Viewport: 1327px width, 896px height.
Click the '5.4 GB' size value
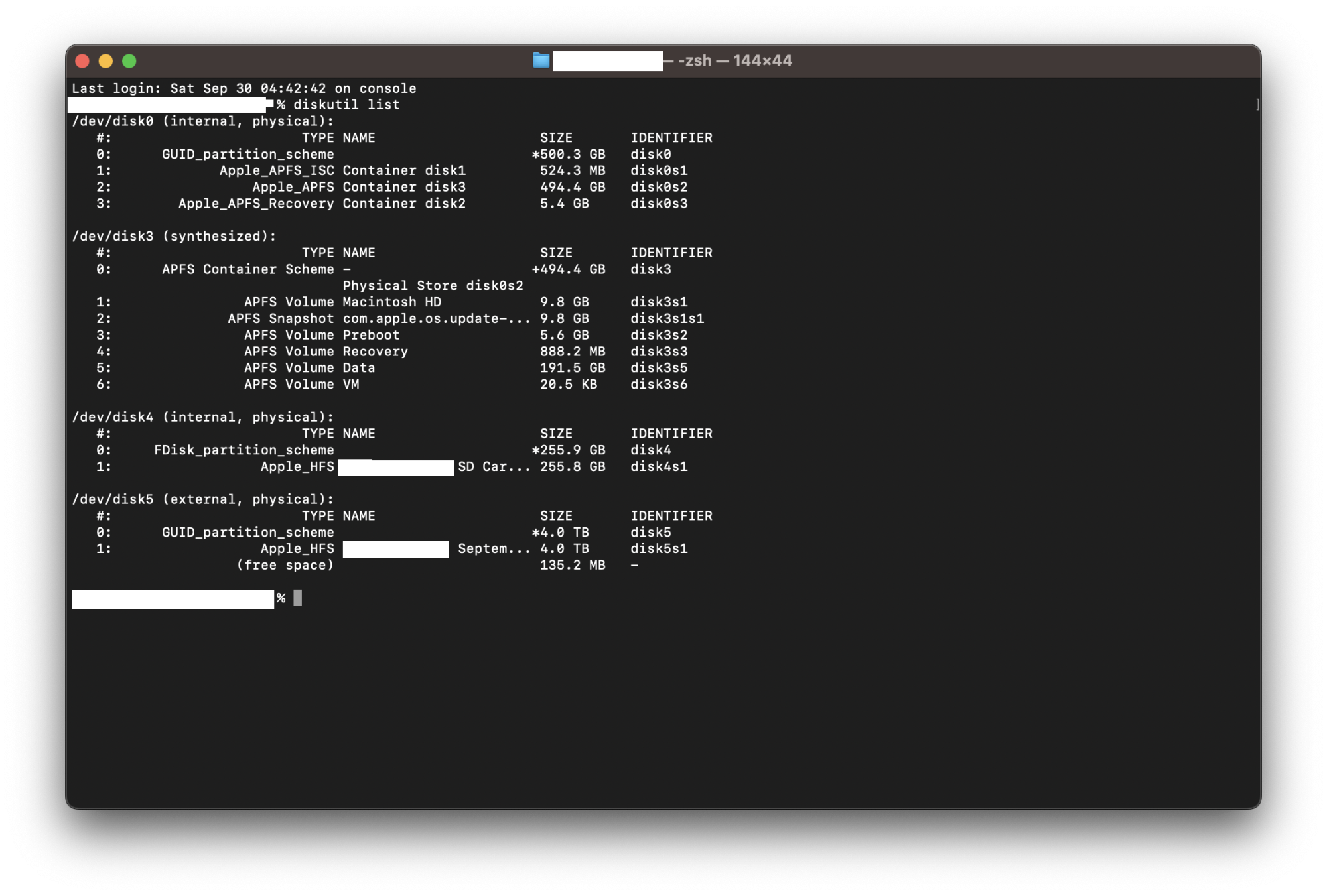(564, 204)
